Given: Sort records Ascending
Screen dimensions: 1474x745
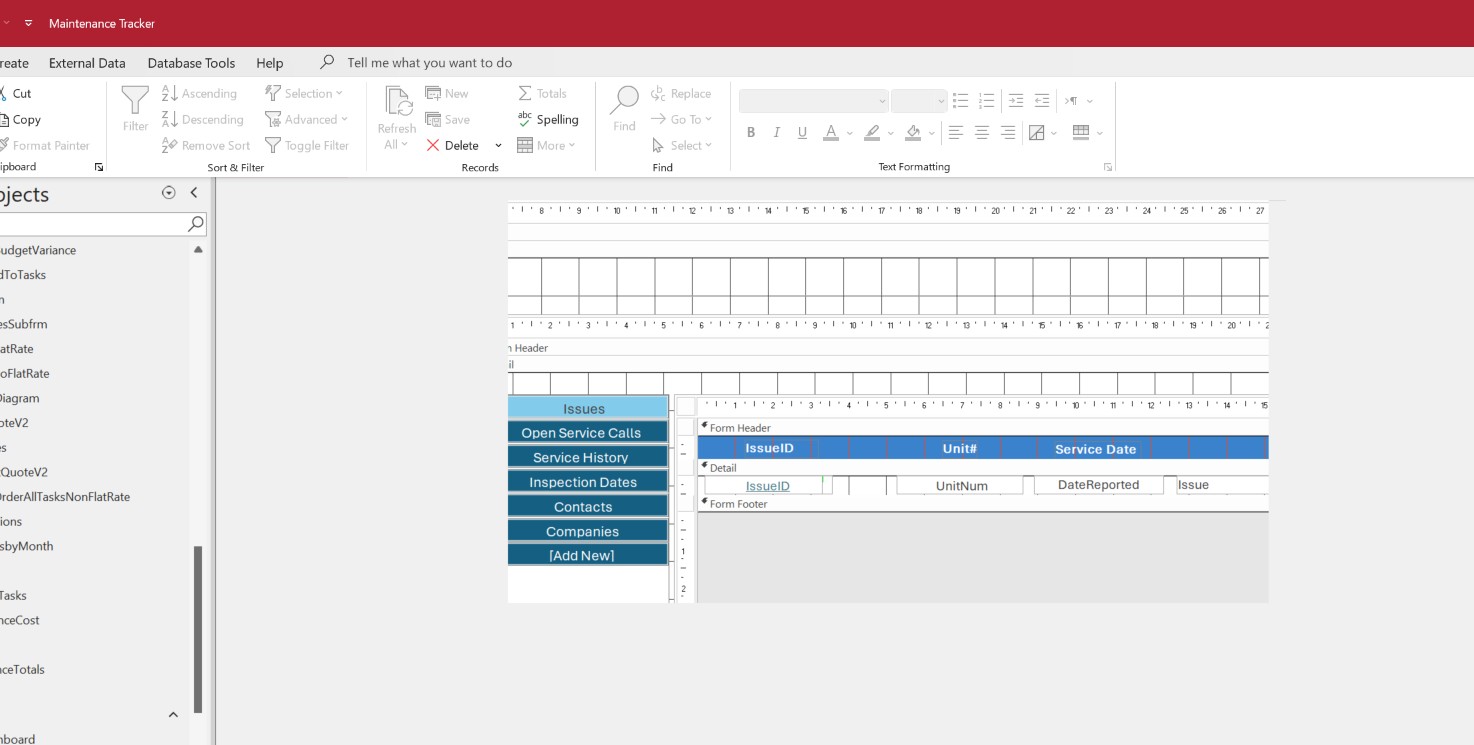Looking at the screenshot, I should (x=200, y=93).
